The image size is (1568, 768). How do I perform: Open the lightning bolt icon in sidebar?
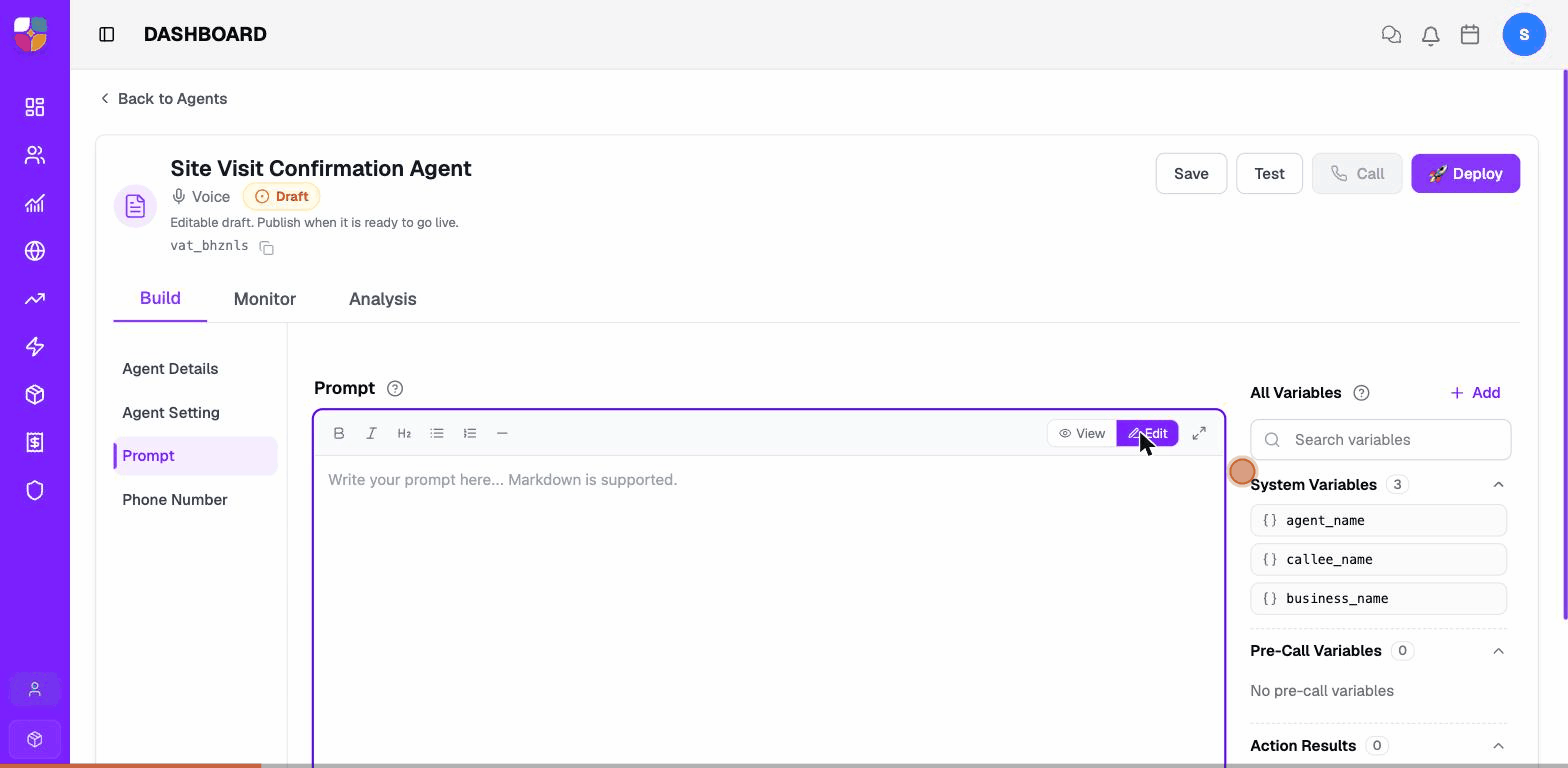[x=35, y=347]
